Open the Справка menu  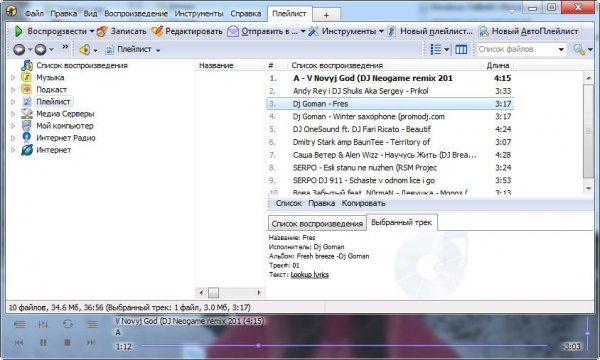pyautogui.click(x=246, y=14)
